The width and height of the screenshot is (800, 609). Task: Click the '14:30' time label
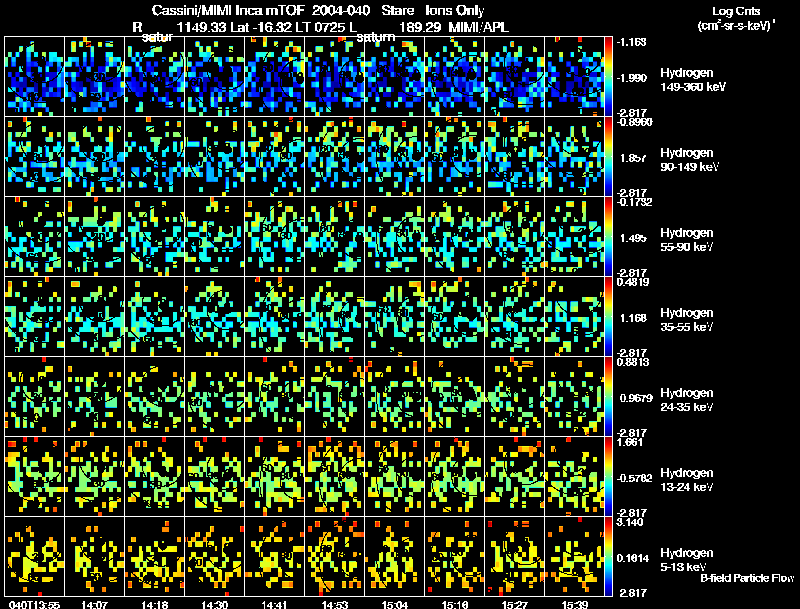coord(215,604)
